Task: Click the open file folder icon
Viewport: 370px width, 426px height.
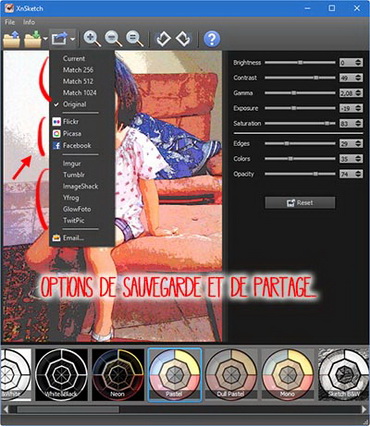Action: [x=12, y=39]
